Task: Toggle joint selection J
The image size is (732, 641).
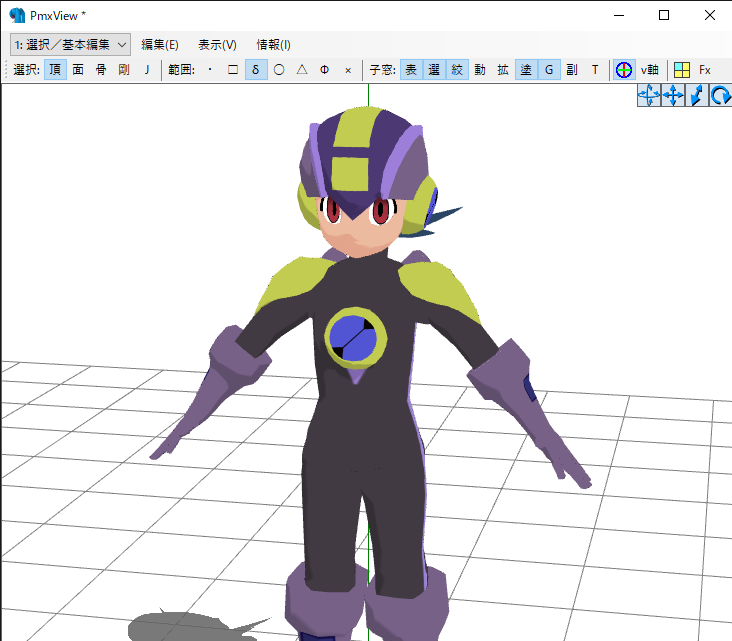Action: [147, 70]
